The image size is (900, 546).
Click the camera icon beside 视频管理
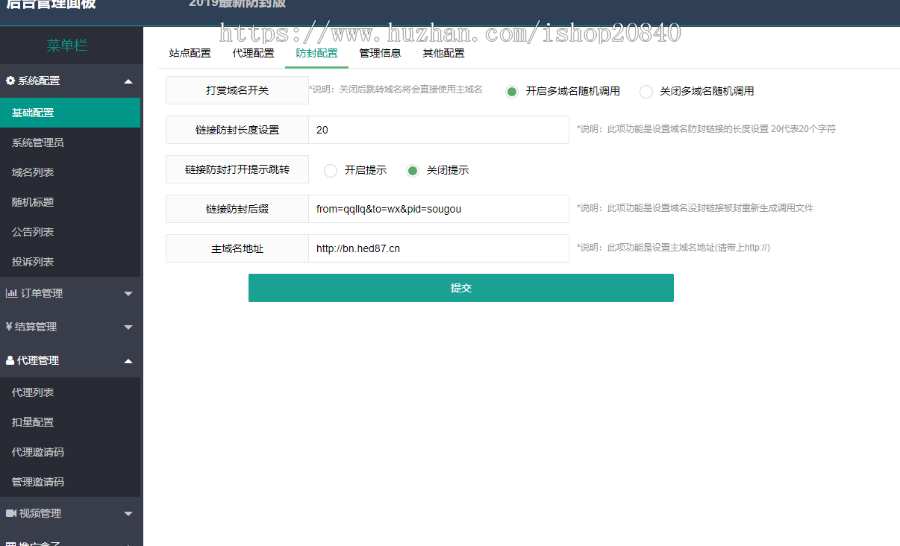click(11, 513)
